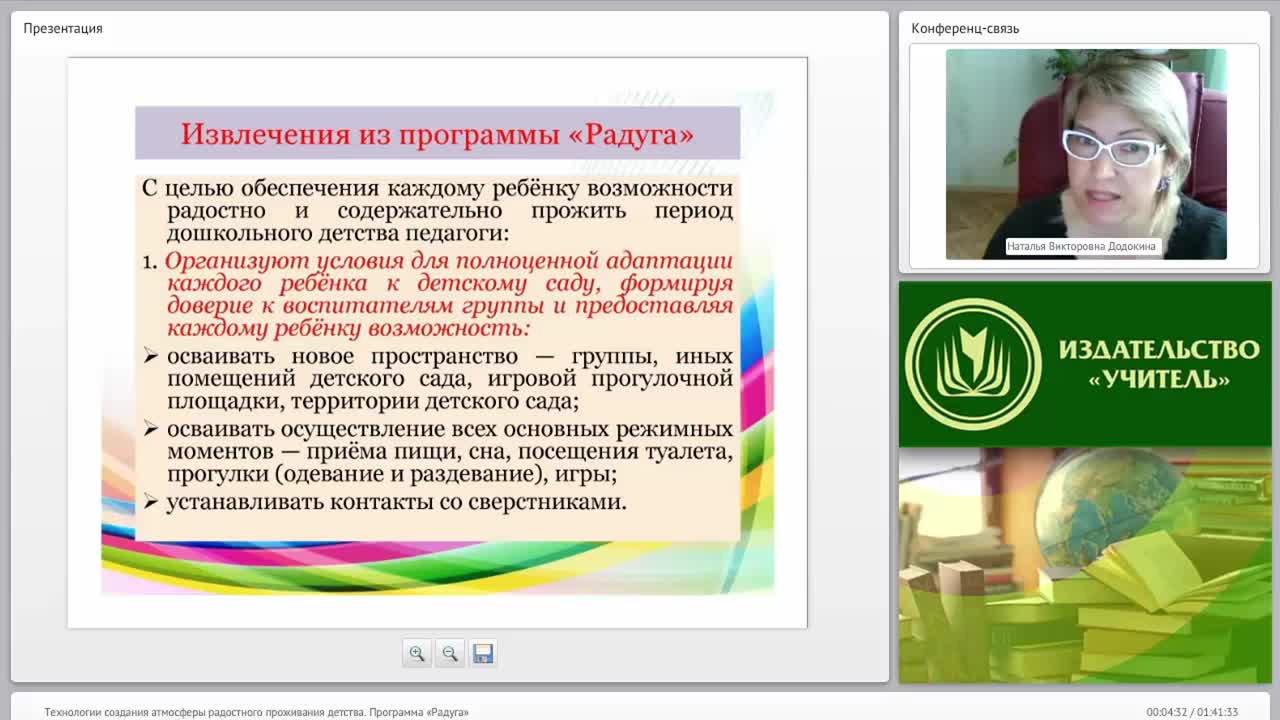The height and width of the screenshot is (720, 1280).
Task: Click the Издательство «Учитель» logo banner
Action: coord(1085,364)
